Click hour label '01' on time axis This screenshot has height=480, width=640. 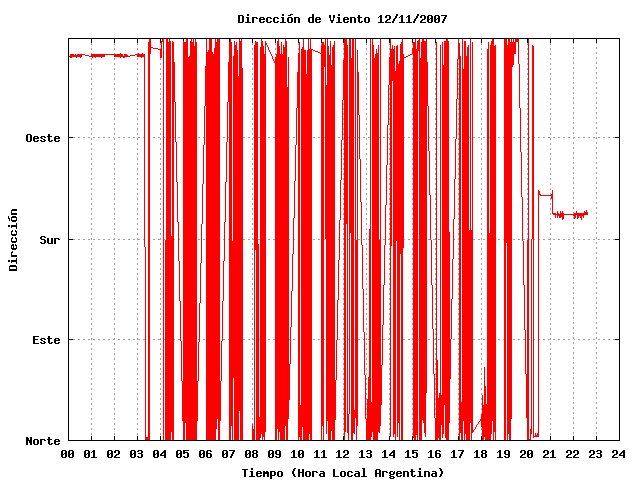pyautogui.click(x=91, y=454)
